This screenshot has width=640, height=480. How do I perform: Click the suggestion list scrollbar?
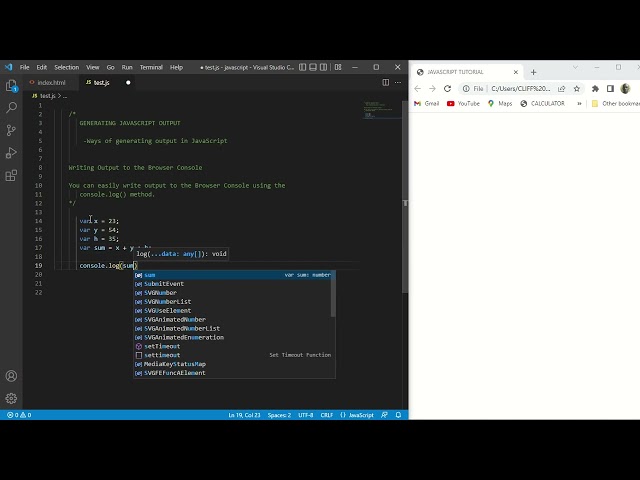click(333, 294)
